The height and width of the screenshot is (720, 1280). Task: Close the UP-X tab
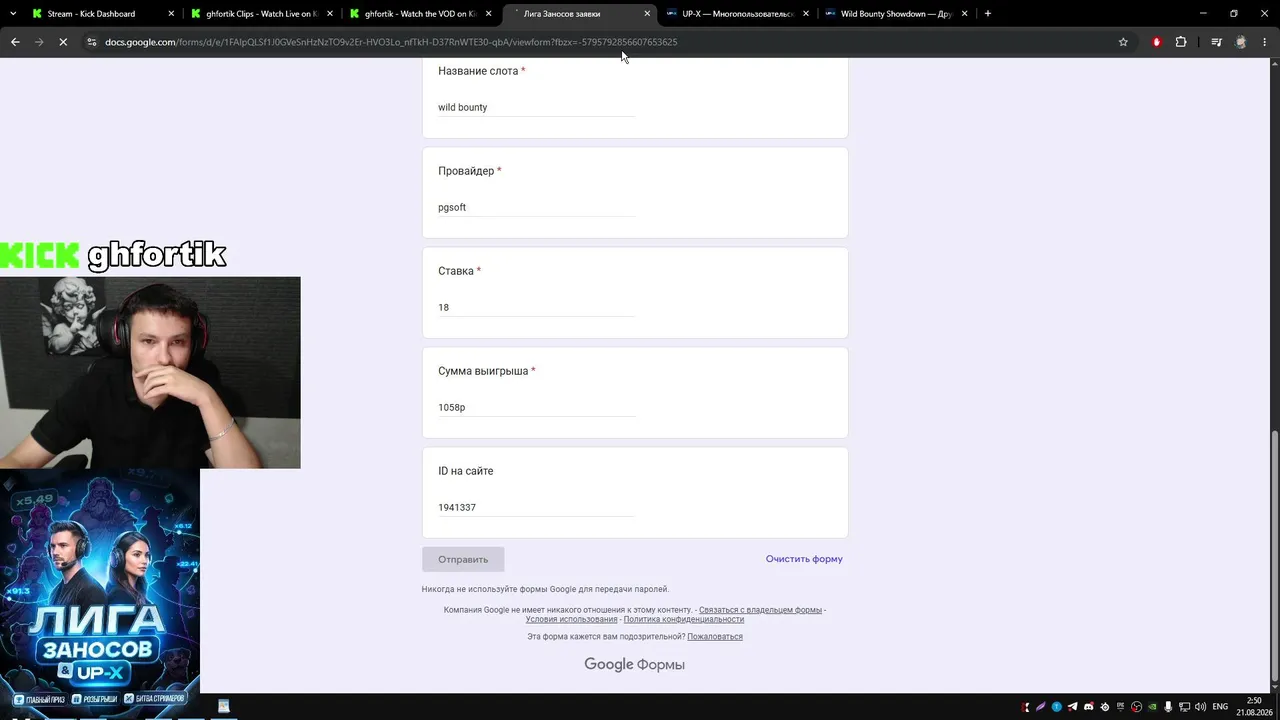805,14
